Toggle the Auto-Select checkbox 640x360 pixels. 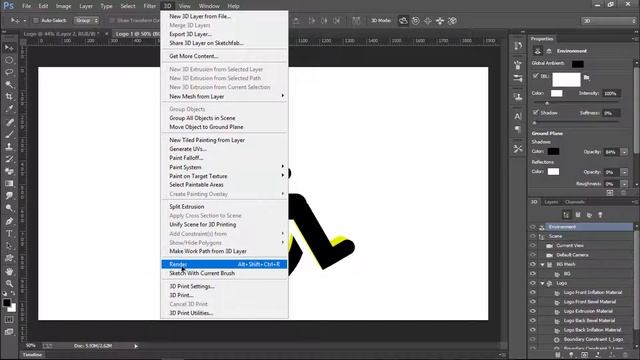pyautogui.click(x=36, y=20)
